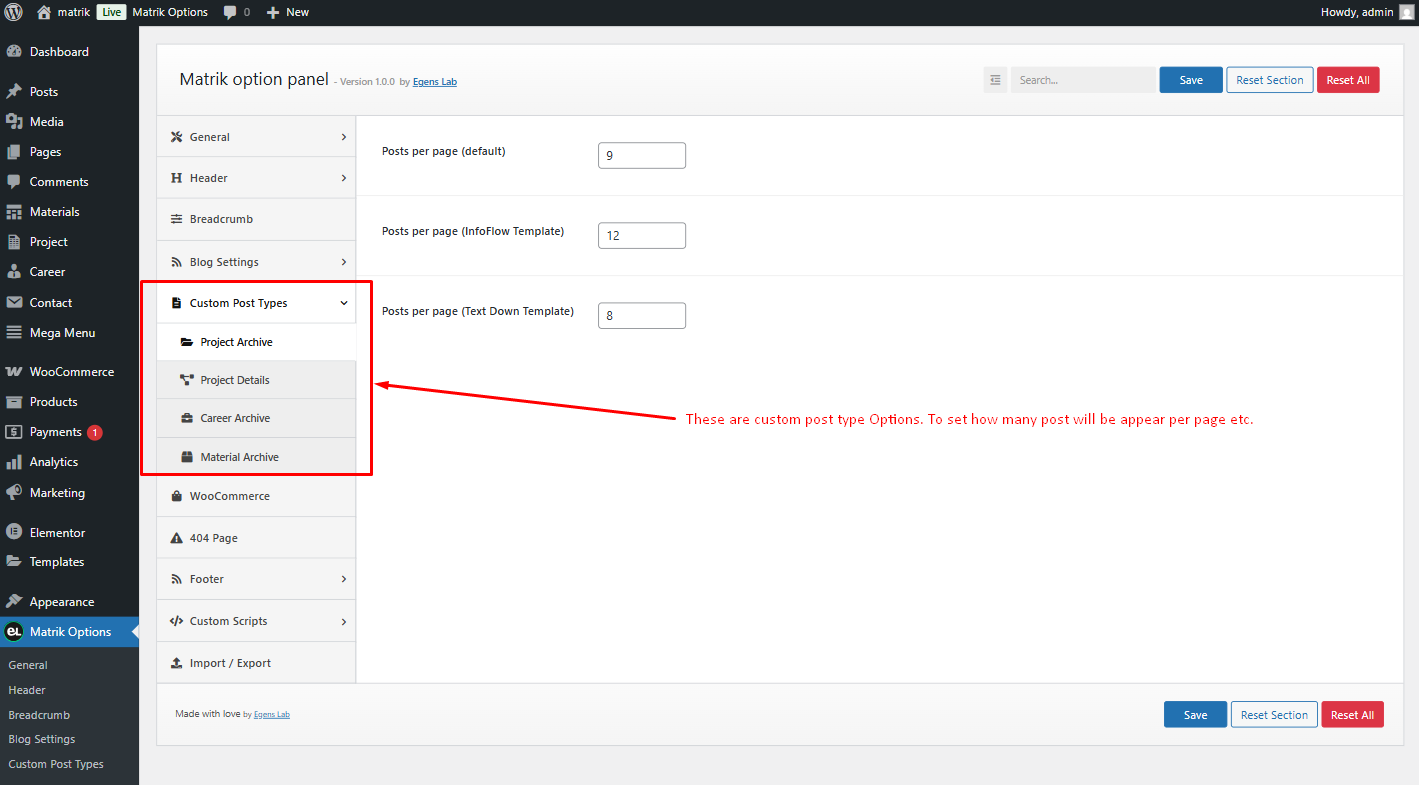Viewport: 1419px width, 785px height.
Task: Open the Egens Lab link in header
Action: 435,82
